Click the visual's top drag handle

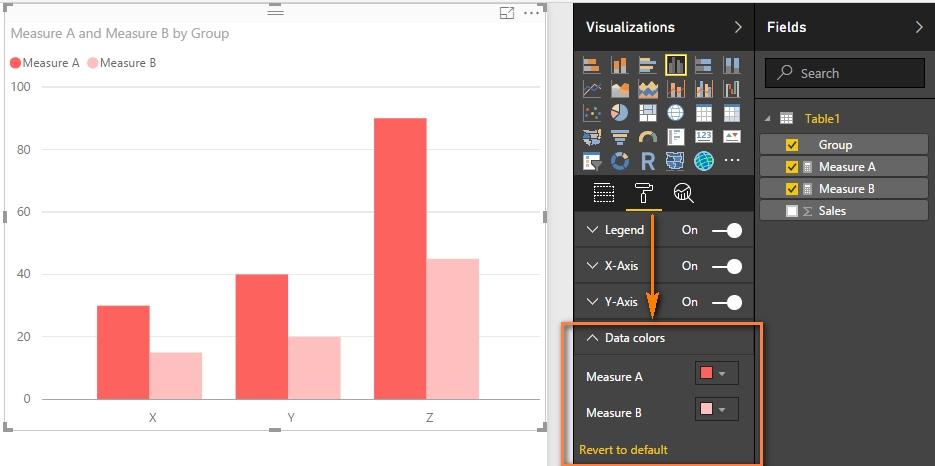[x=275, y=11]
